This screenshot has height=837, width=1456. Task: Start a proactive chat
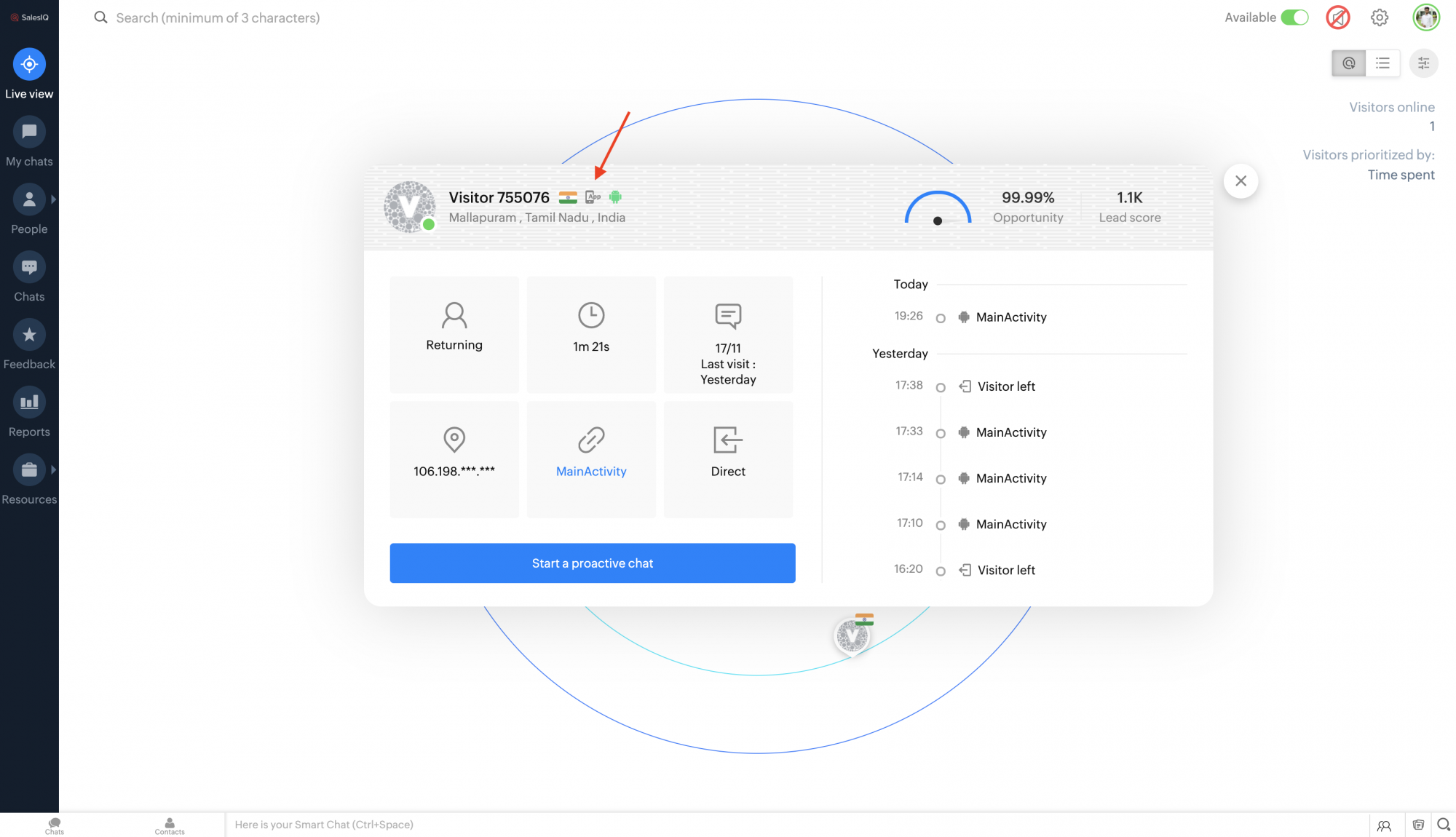tap(592, 563)
